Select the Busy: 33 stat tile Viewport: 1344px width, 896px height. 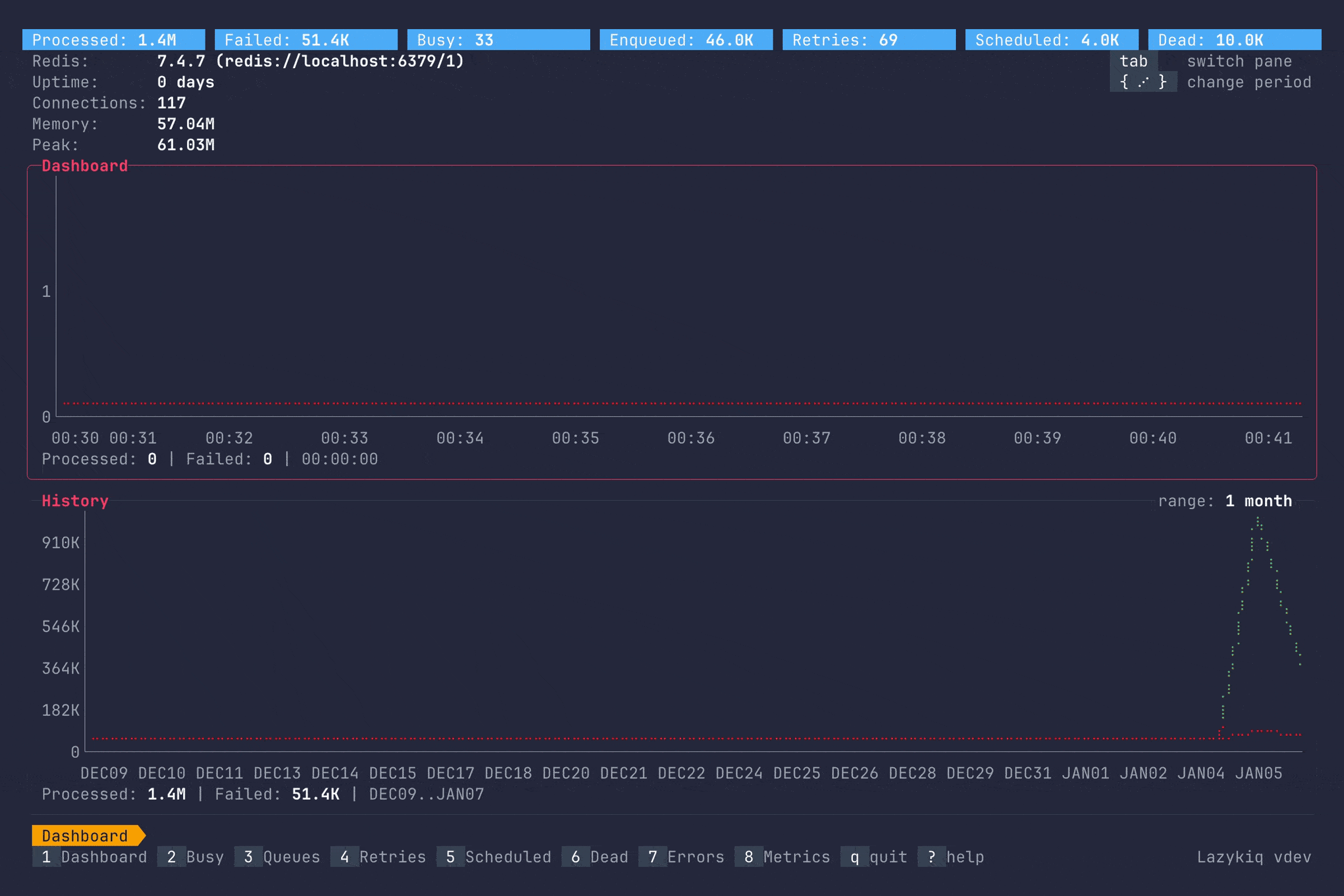click(497, 39)
